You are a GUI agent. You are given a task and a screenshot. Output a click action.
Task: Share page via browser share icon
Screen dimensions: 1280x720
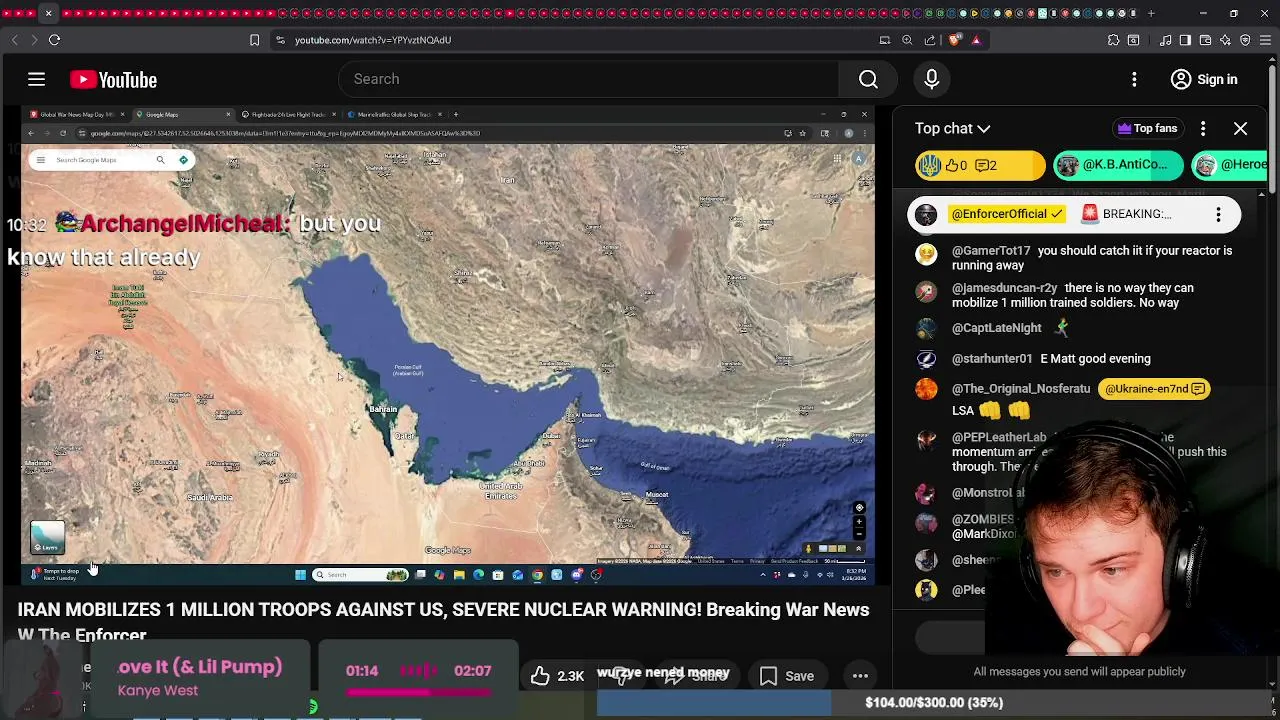coord(930,40)
